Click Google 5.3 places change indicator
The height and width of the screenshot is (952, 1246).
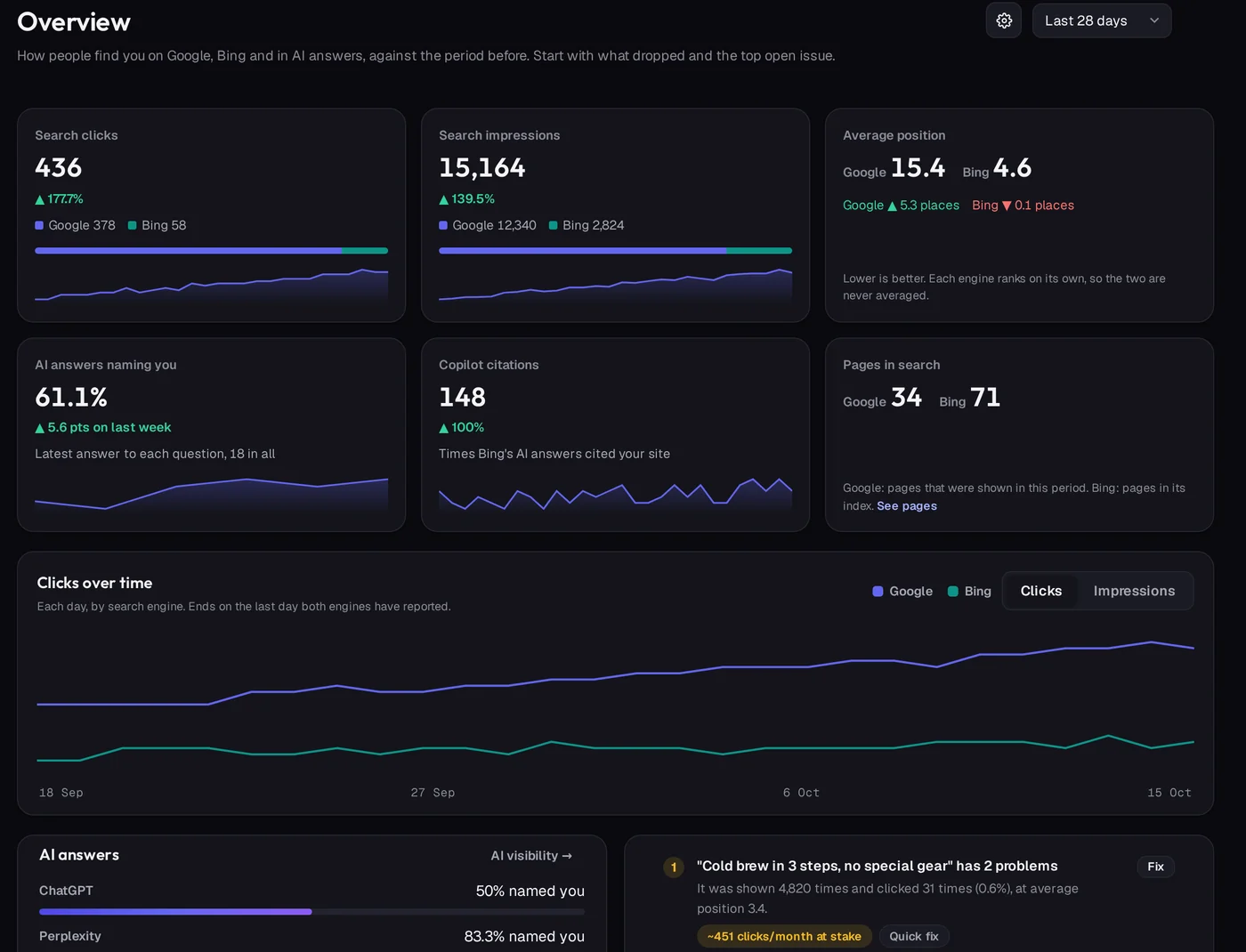pos(901,206)
